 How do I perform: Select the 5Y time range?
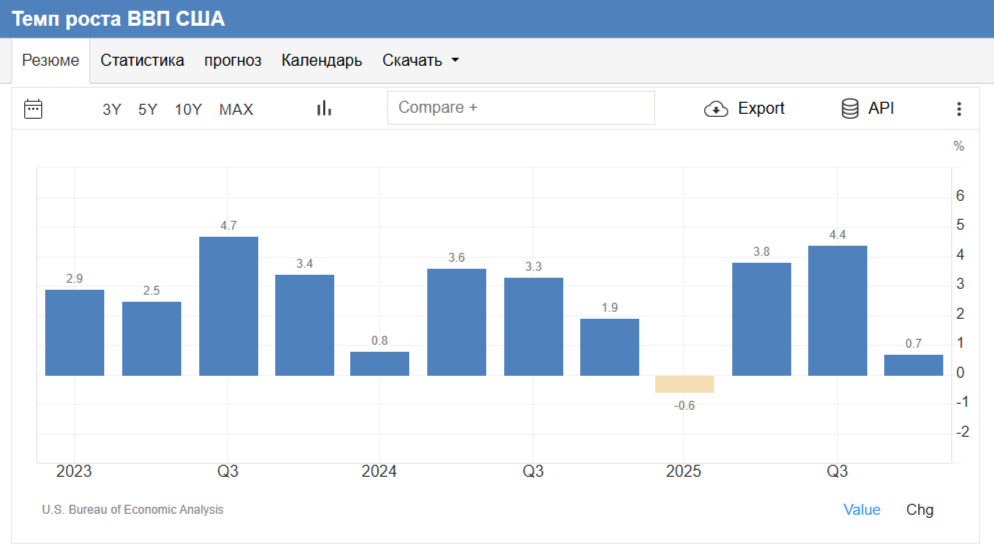(148, 110)
